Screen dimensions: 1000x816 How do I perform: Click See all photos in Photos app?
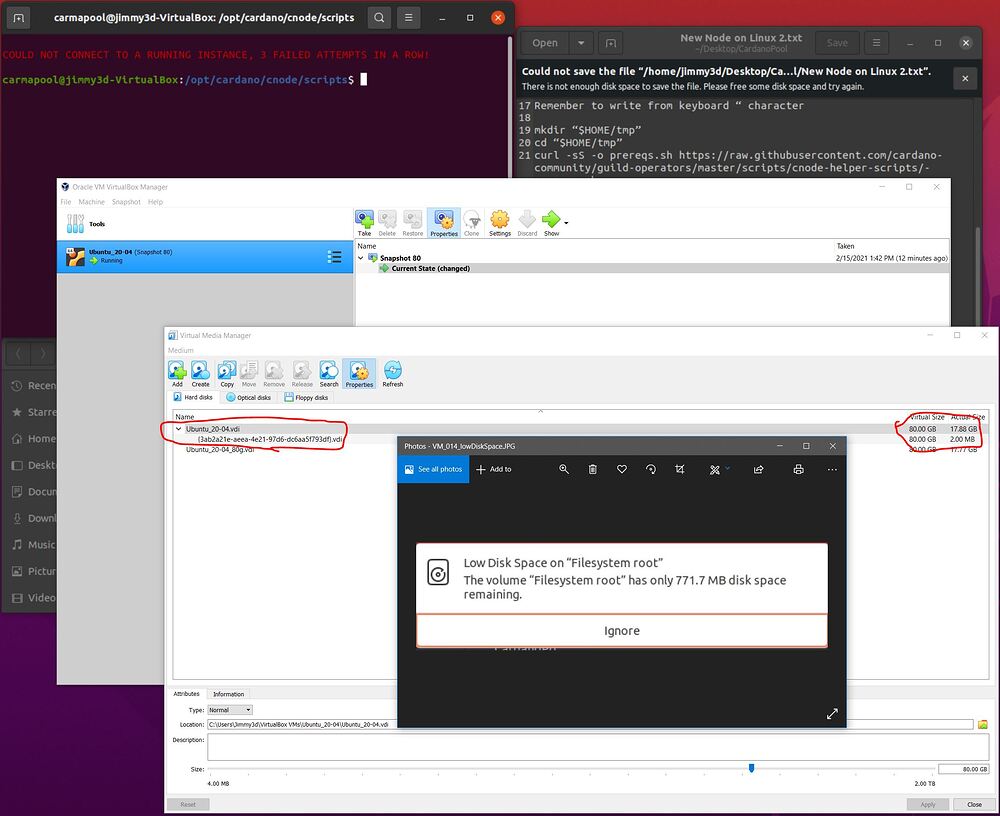tap(433, 469)
